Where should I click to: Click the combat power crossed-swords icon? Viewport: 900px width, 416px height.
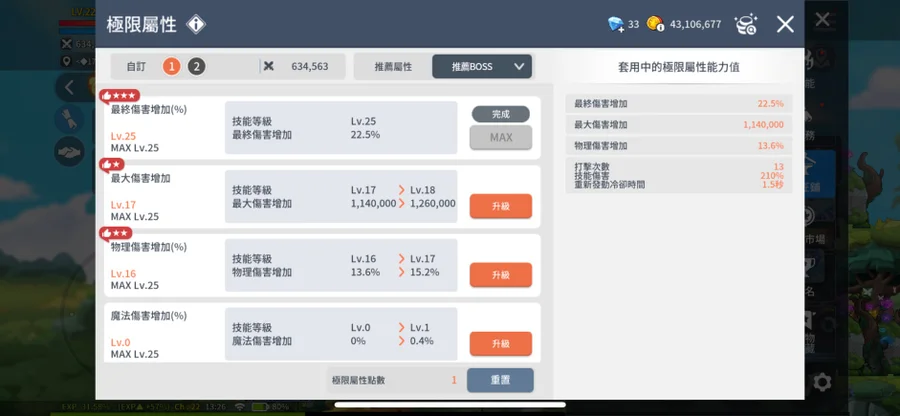pyautogui.click(x=269, y=67)
